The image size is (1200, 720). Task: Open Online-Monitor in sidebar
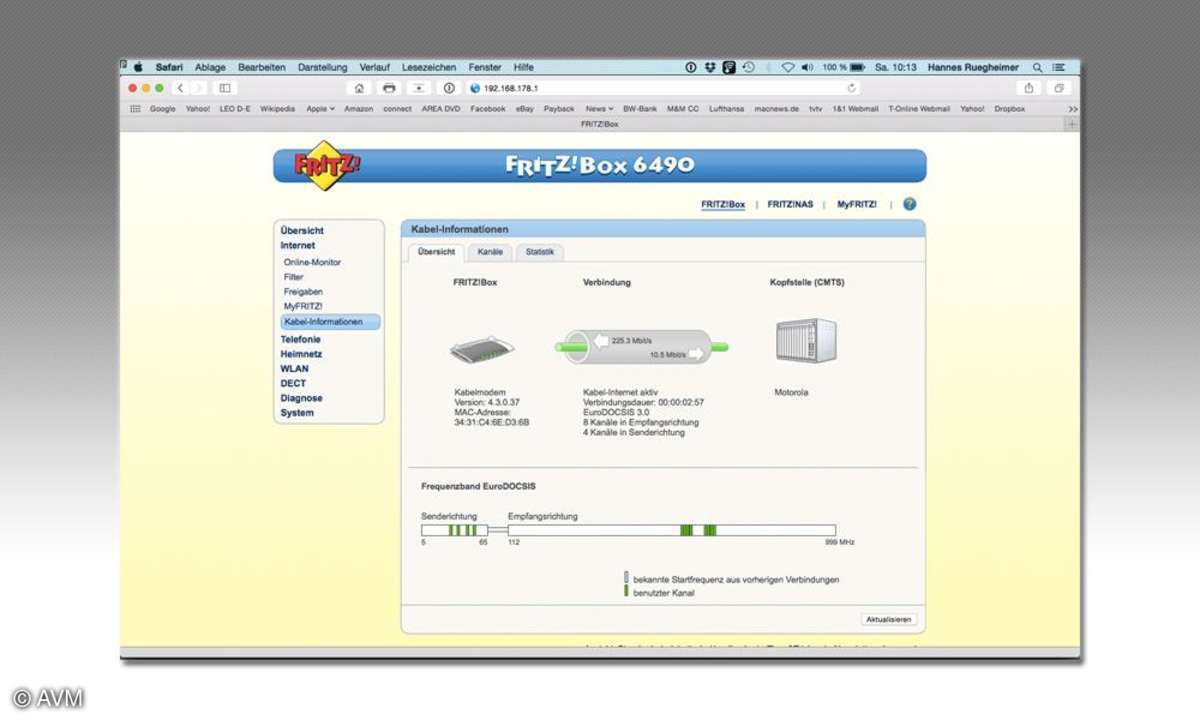(312, 262)
